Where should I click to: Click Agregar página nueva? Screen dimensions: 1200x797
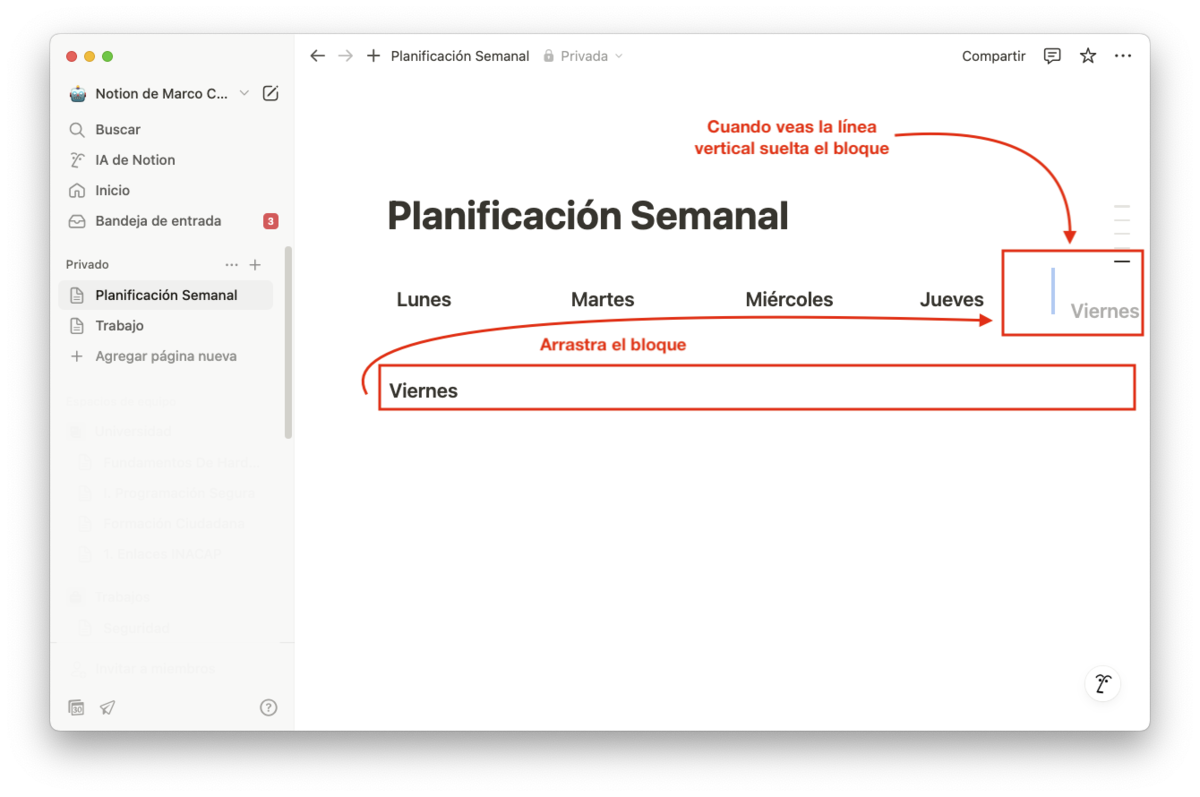[165, 356]
